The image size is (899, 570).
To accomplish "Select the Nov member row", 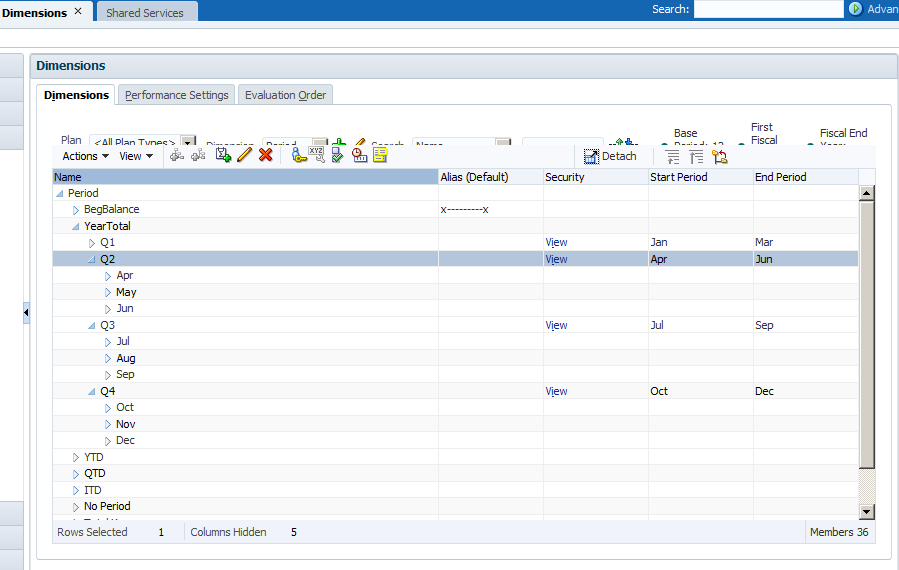I will [455, 424].
